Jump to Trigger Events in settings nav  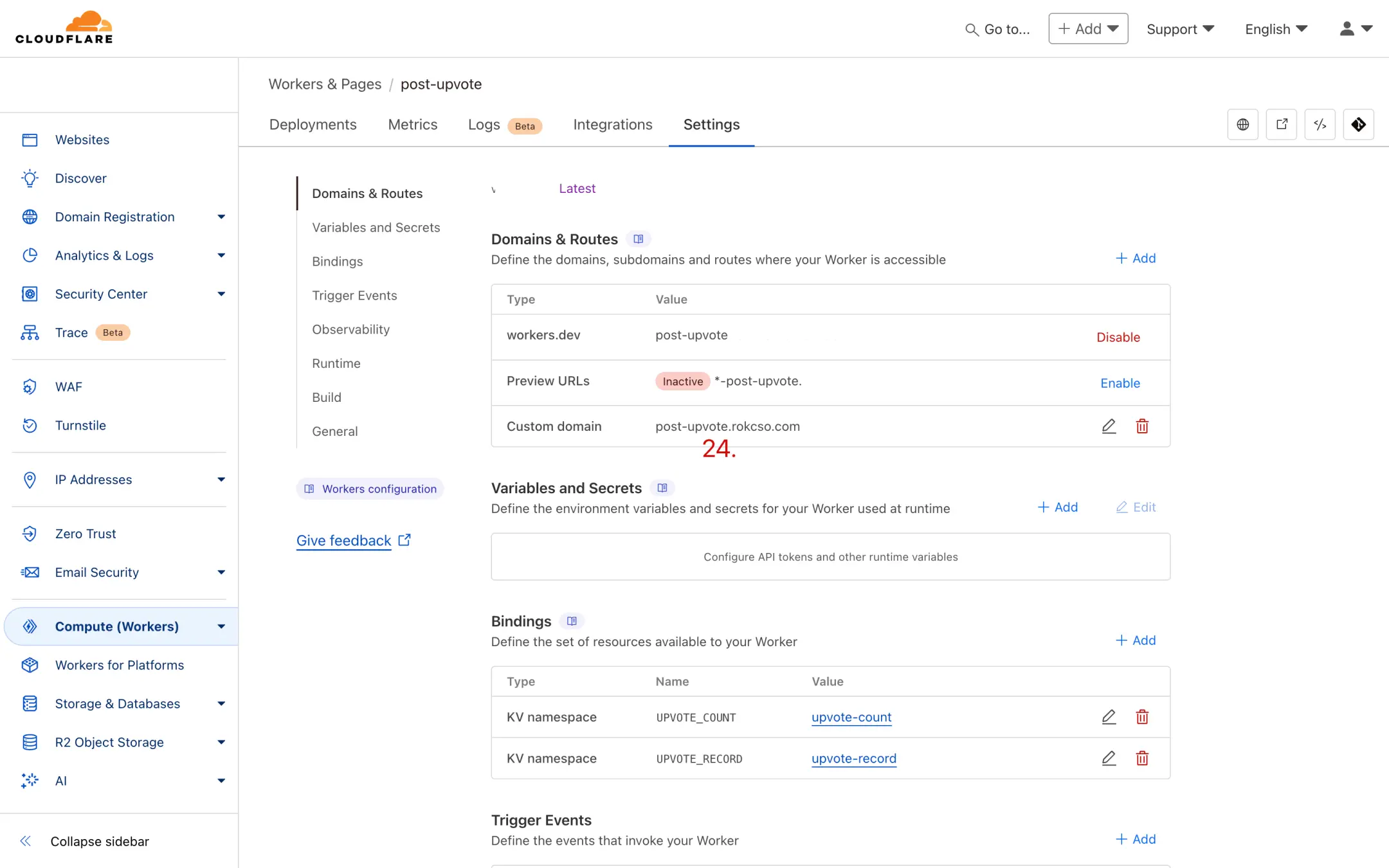point(354,296)
